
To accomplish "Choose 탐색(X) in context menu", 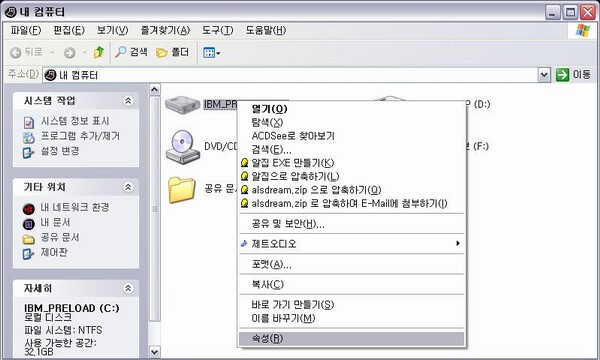I will coord(351,122).
